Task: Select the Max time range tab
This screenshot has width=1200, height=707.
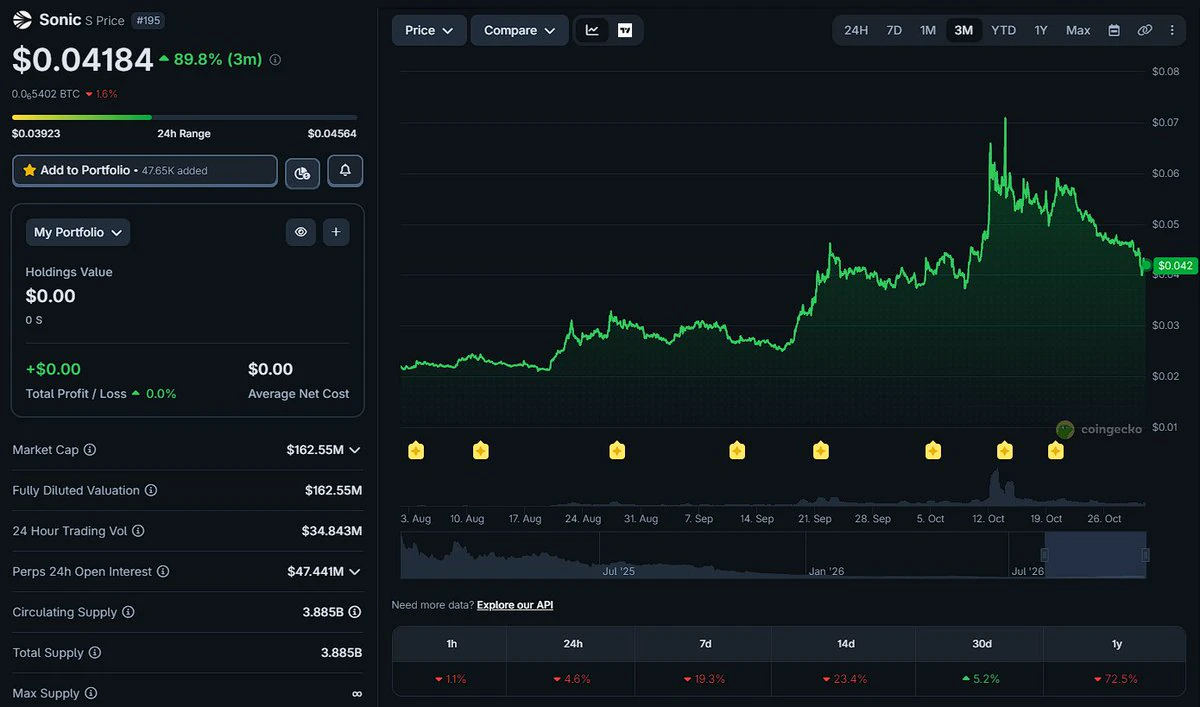Action: coord(1078,30)
